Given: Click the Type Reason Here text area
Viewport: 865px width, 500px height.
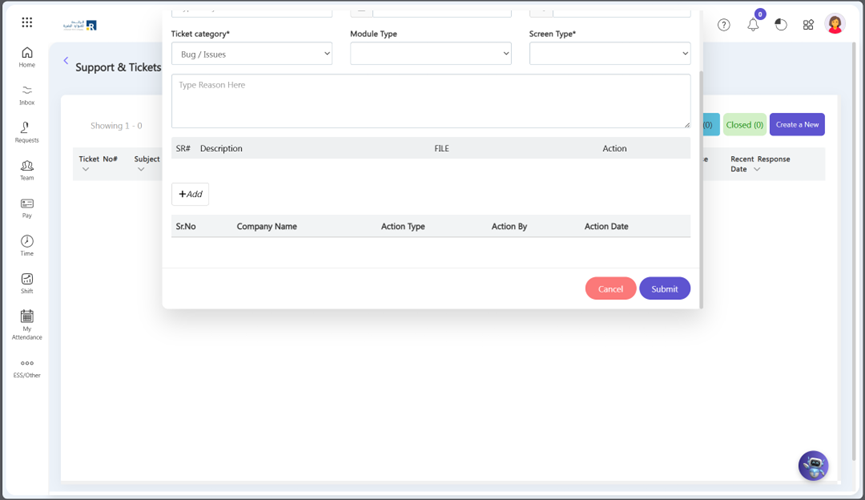Looking at the screenshot, I should click(430, 101).
